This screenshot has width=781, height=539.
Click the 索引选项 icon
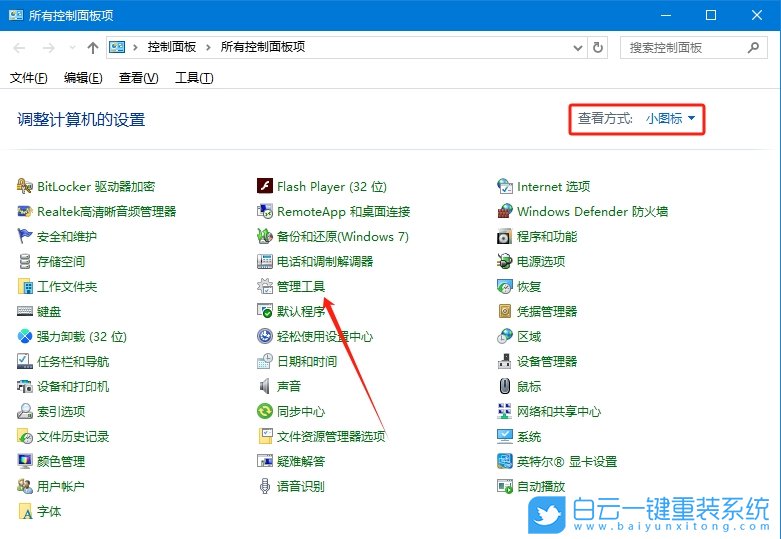[24, 411]
